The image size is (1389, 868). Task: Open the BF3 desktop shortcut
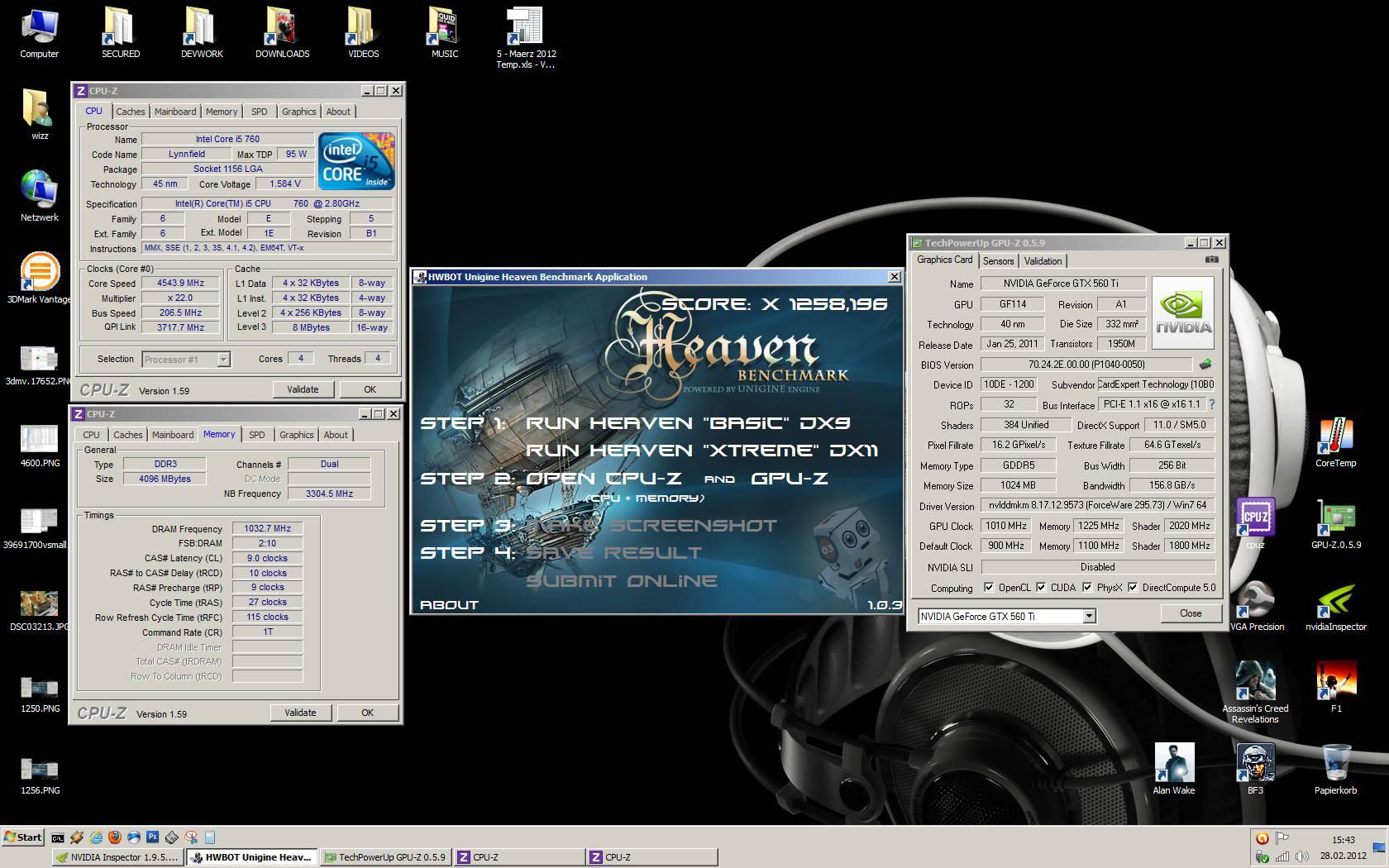pos(1255,769)
